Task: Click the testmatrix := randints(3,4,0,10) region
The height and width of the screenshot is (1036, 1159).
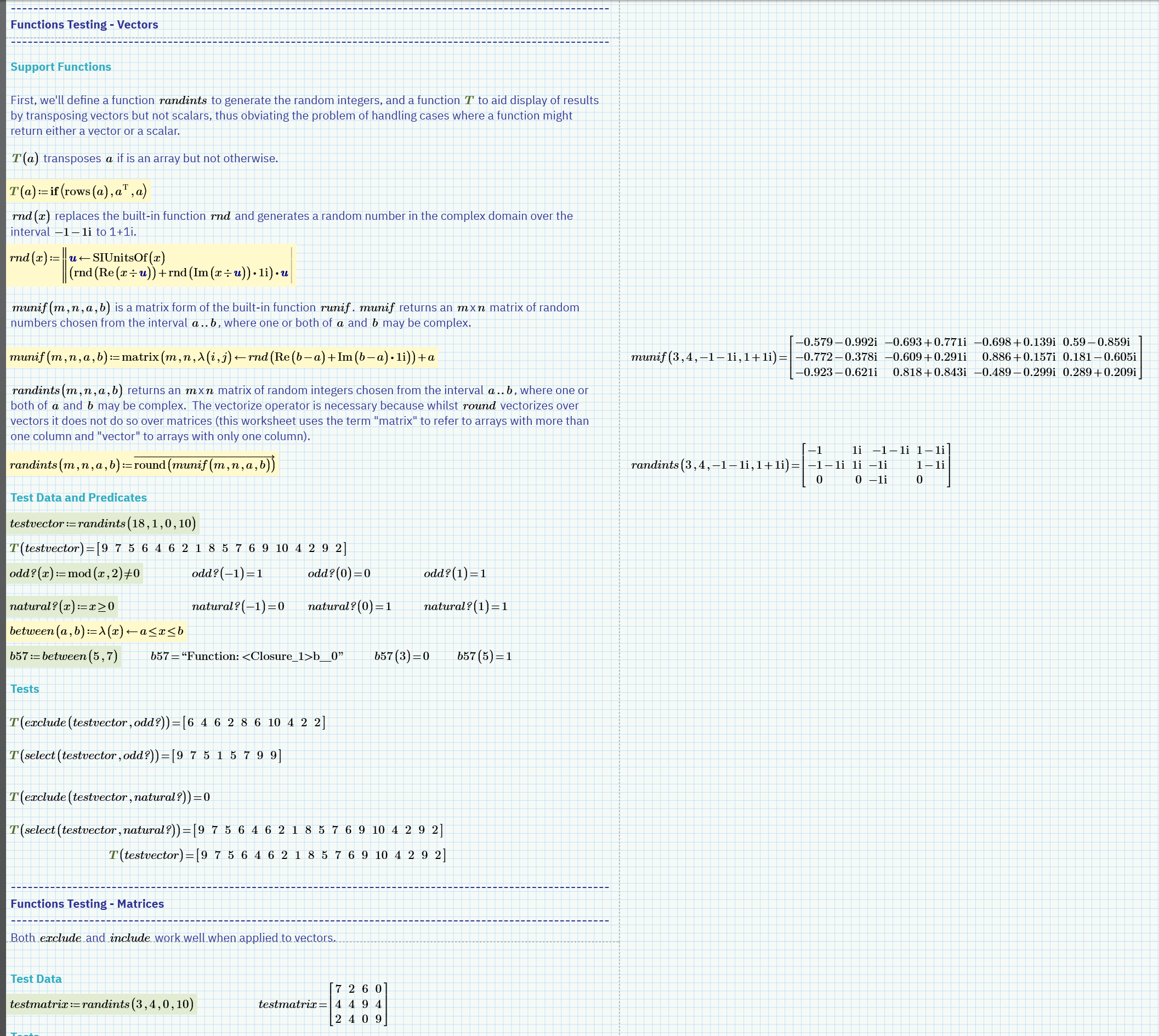Action: pyautogui.click(x=103, y=1004)
